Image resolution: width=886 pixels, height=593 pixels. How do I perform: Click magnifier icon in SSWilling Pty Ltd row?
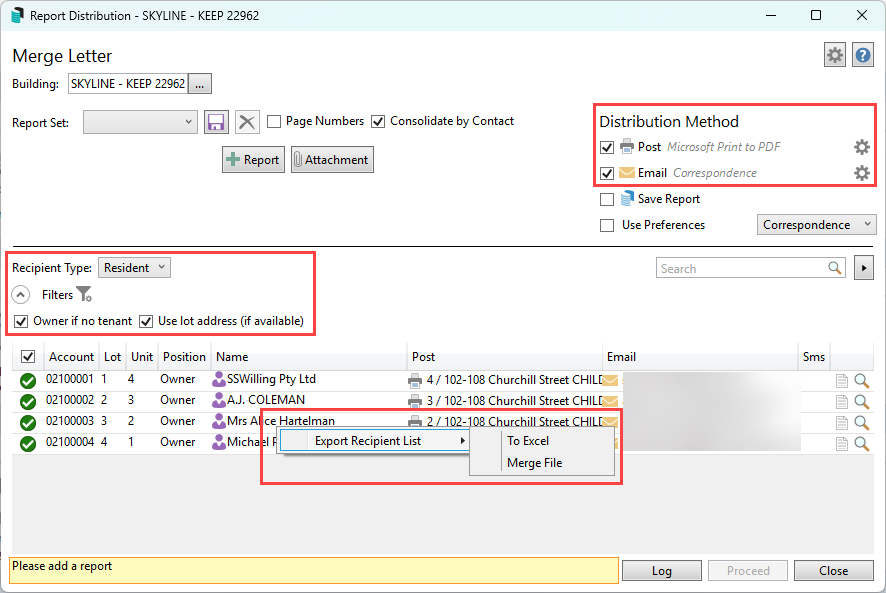[862, 381]
